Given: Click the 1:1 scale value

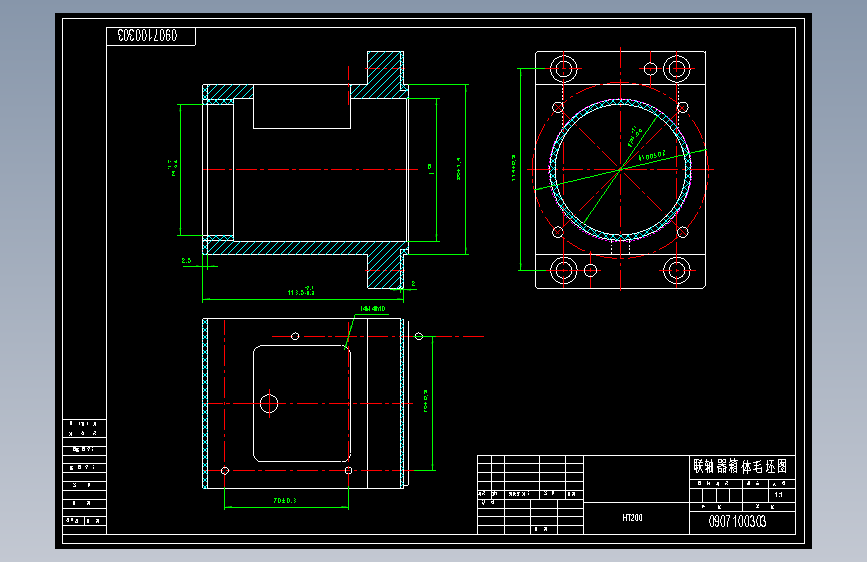Looking at the screenshot, I should [779, 495].
